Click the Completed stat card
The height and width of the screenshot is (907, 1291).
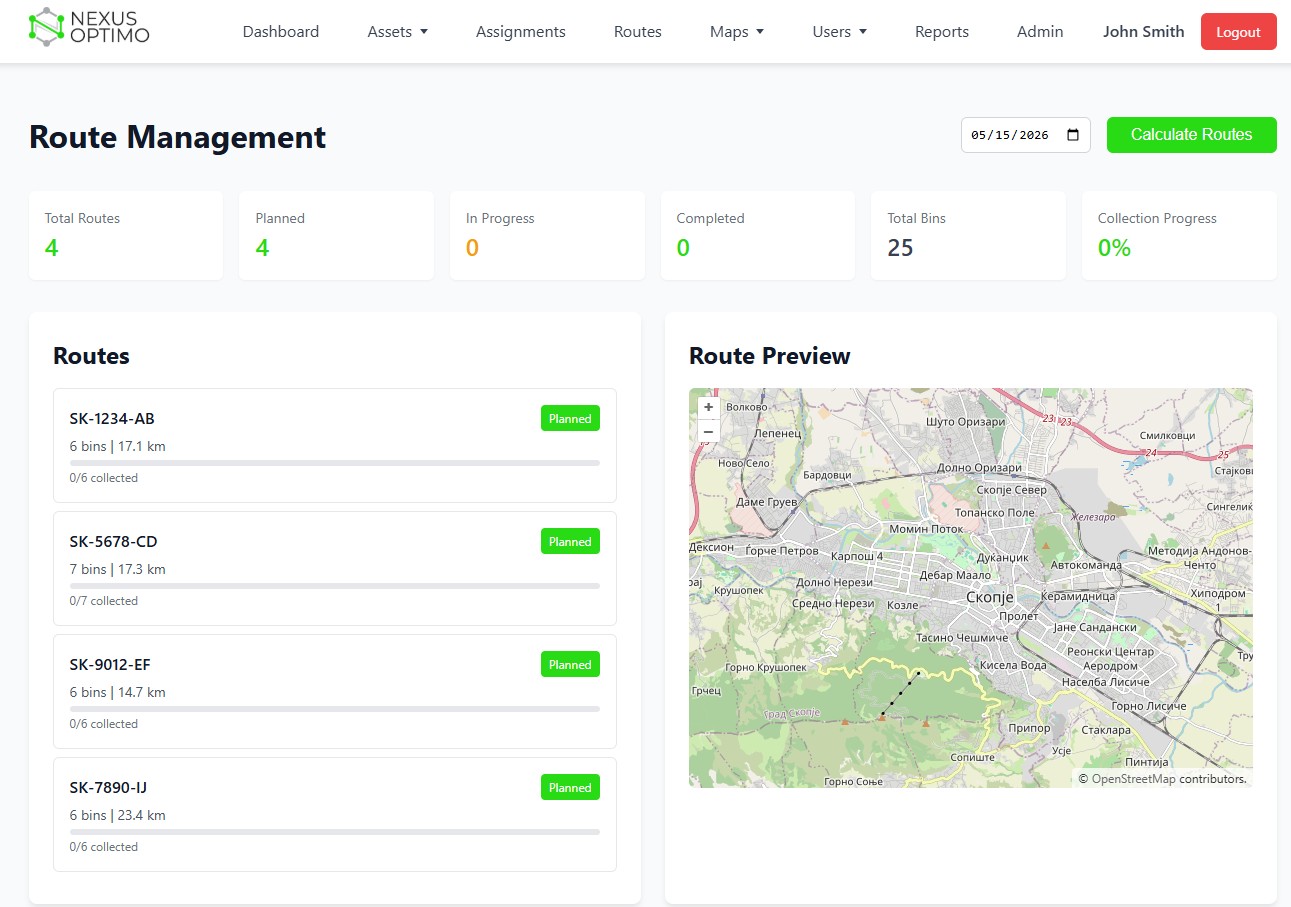(x=758, y=236)
